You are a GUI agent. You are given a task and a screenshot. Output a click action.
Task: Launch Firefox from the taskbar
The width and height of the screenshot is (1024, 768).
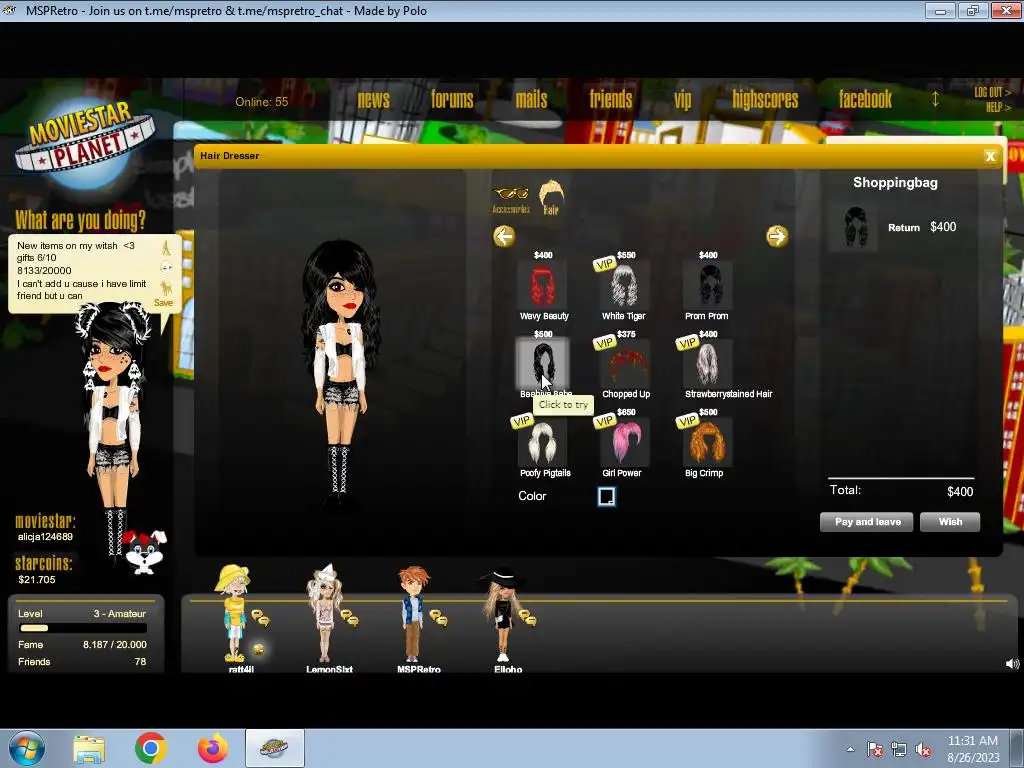213,748
